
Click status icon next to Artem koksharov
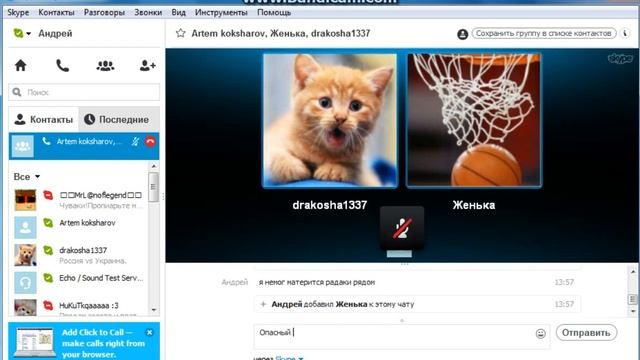click(x=48, y=223)
